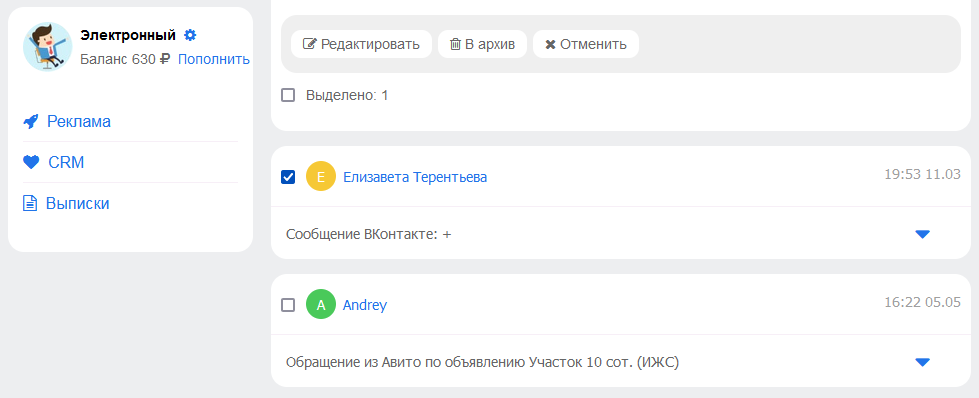Image resolution: width=979 pixels, height=398 pixels.
Task: Open the CRM menu section
Action: pyautogui.click(x=66, y=162)
